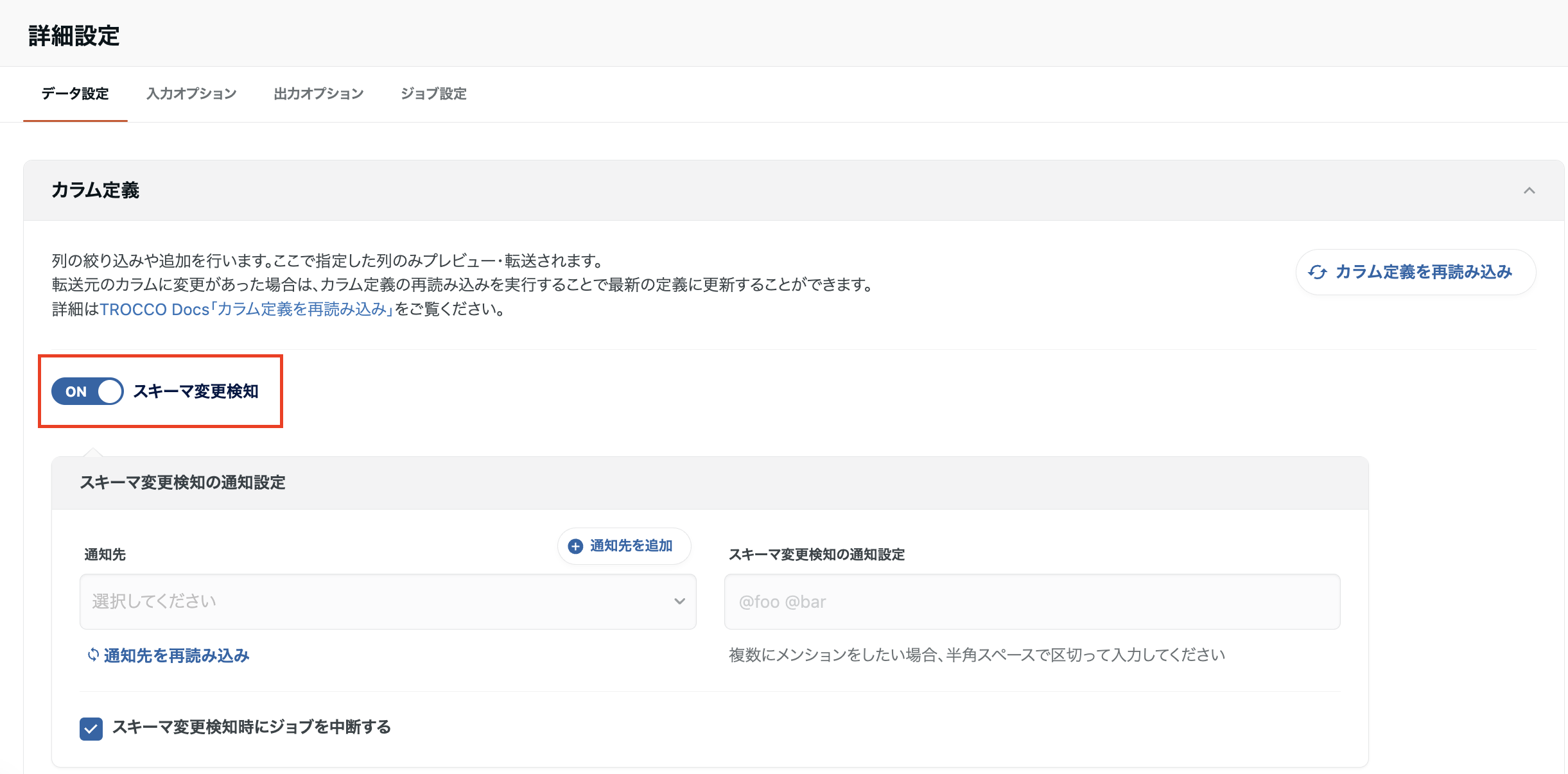1568x774 pixels.
Task: Click the refresh icon next to 通知先を再読み込み
Action: point(92,655)
